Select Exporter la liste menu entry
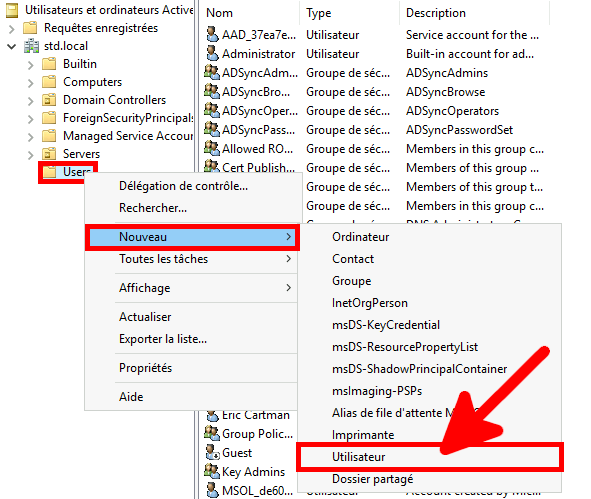The height and width of the screenshot is (499, 591). [192, 339]
